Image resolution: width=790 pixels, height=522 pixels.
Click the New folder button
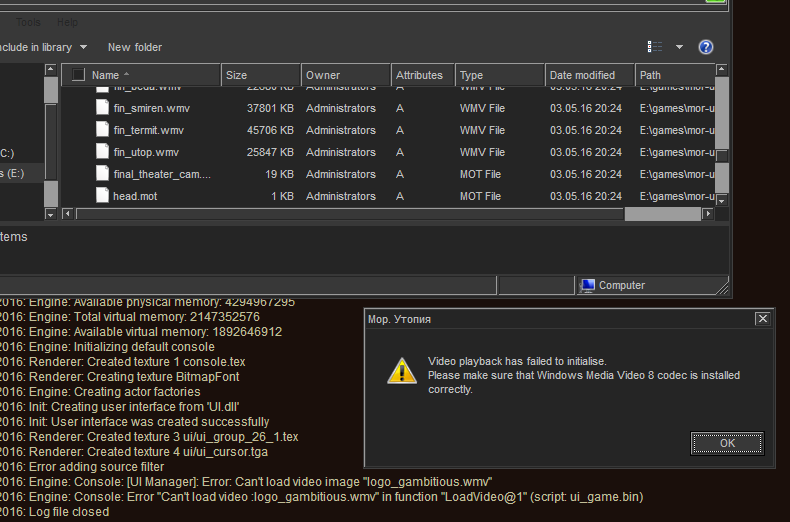coord(135,47)
